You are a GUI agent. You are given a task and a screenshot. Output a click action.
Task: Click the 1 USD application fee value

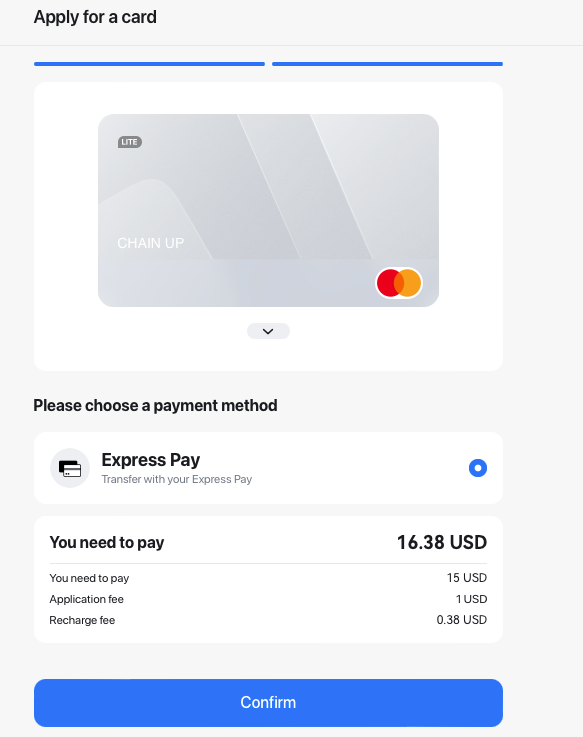(x=471, y=599)
